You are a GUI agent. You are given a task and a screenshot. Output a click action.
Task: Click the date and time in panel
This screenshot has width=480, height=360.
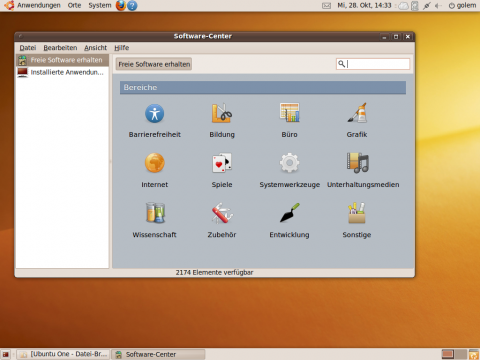(x=364, y=5)
